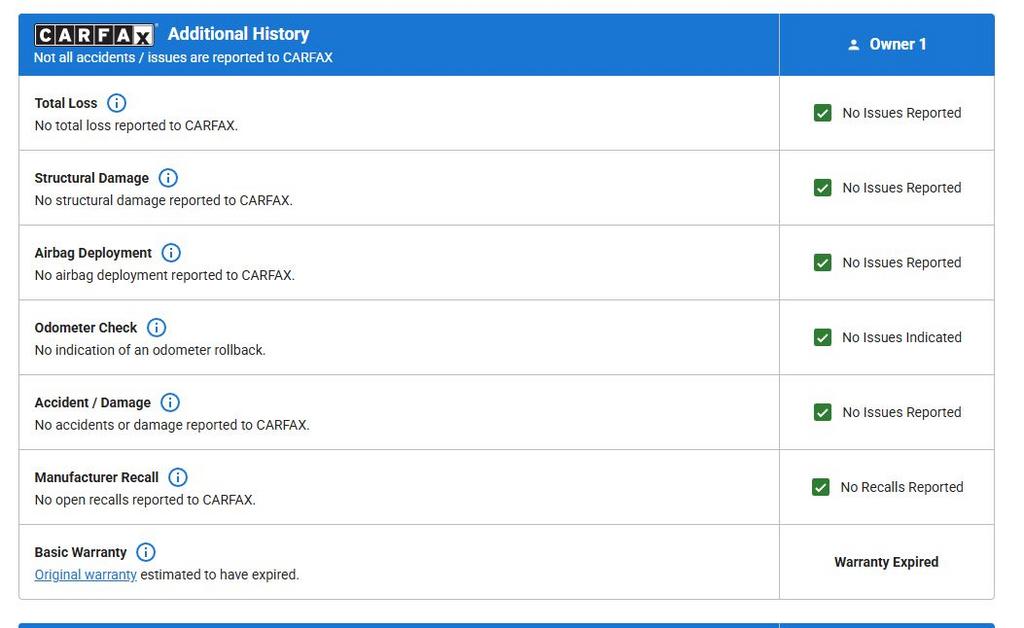Click 'No structural damage reported to CARFAX.'
Viewport: 1024px width, 628px height.
[163, 200]
